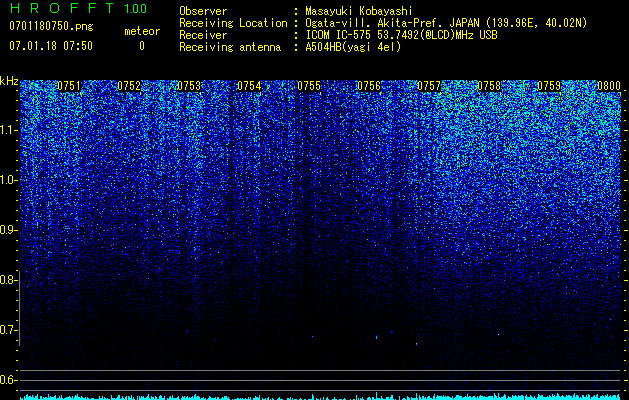Click the date stamp 07.01.18 07:50
The width and height of the screenshot is (629, 400).
click(x=51, y=46)
